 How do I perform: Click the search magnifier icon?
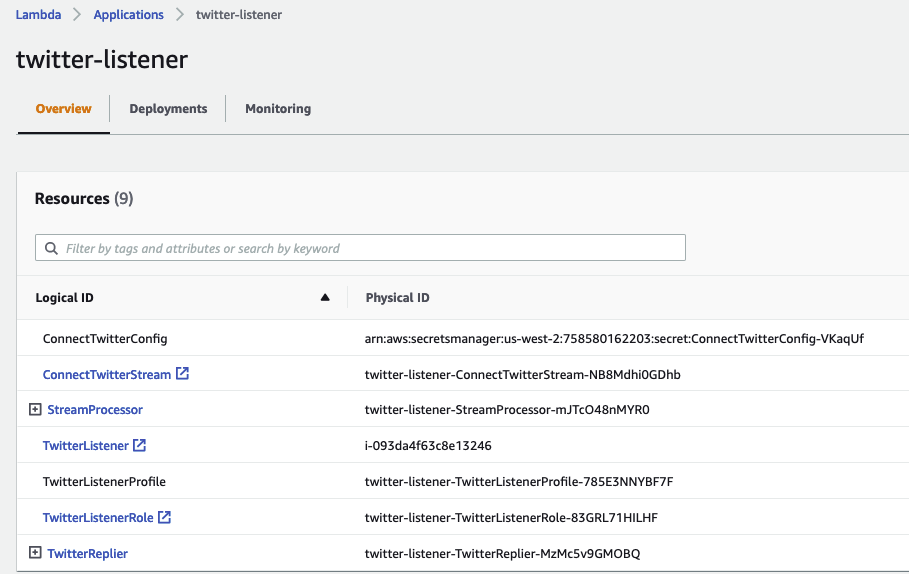pyautogui.click(x=51, y=248)
